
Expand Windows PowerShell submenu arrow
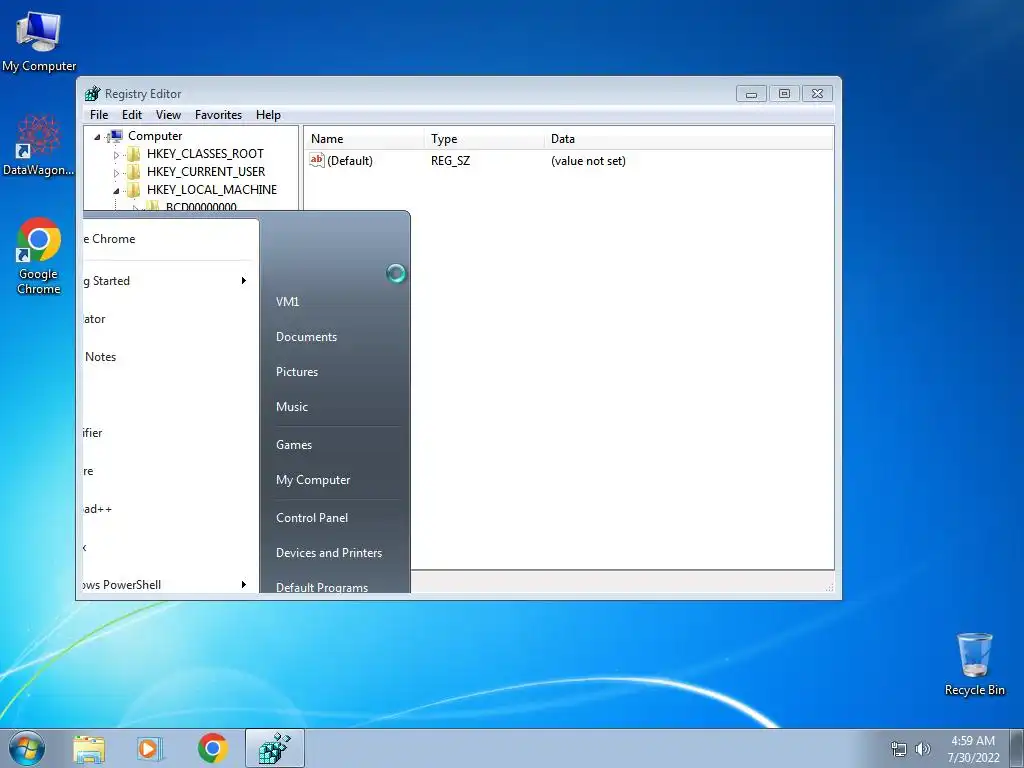[244, 584]
